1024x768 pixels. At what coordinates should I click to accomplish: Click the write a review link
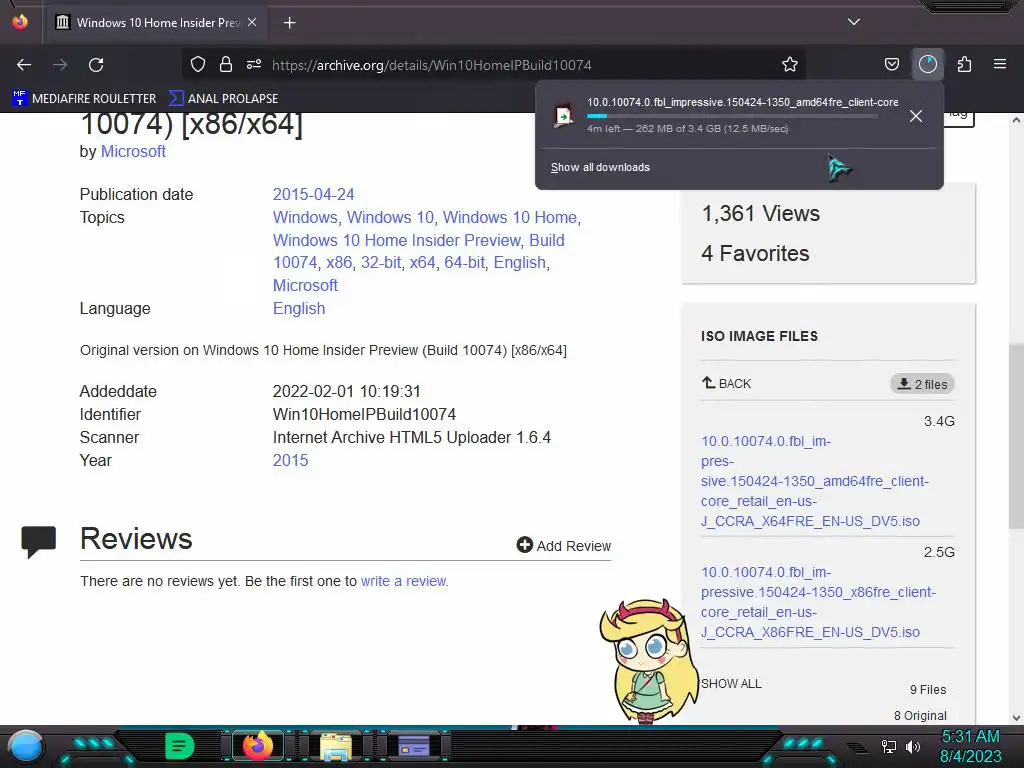[404, 581]
